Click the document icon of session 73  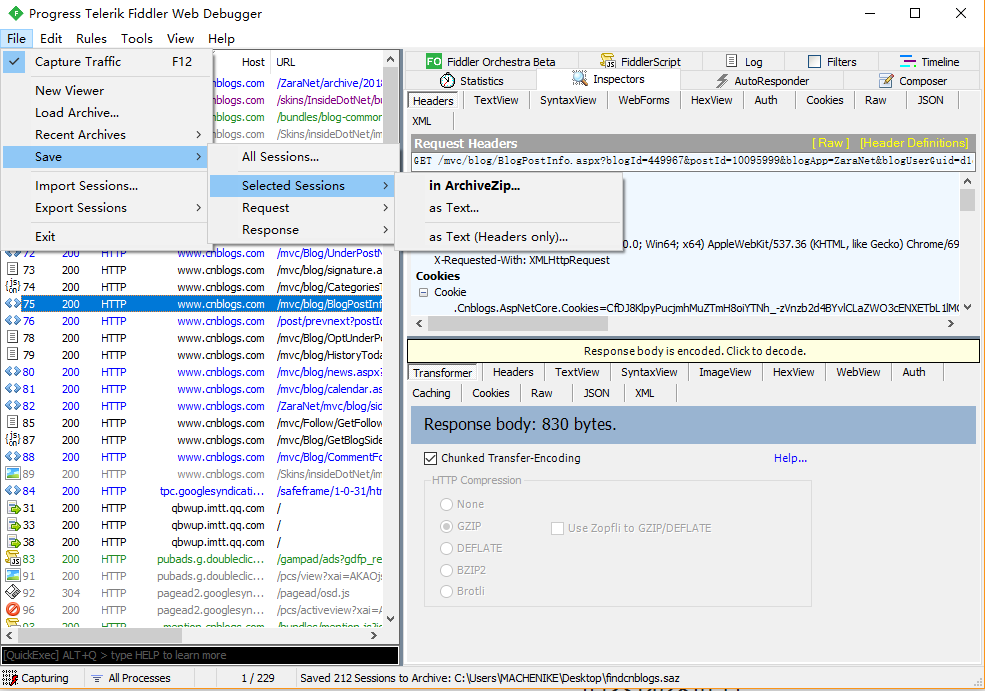12,269
